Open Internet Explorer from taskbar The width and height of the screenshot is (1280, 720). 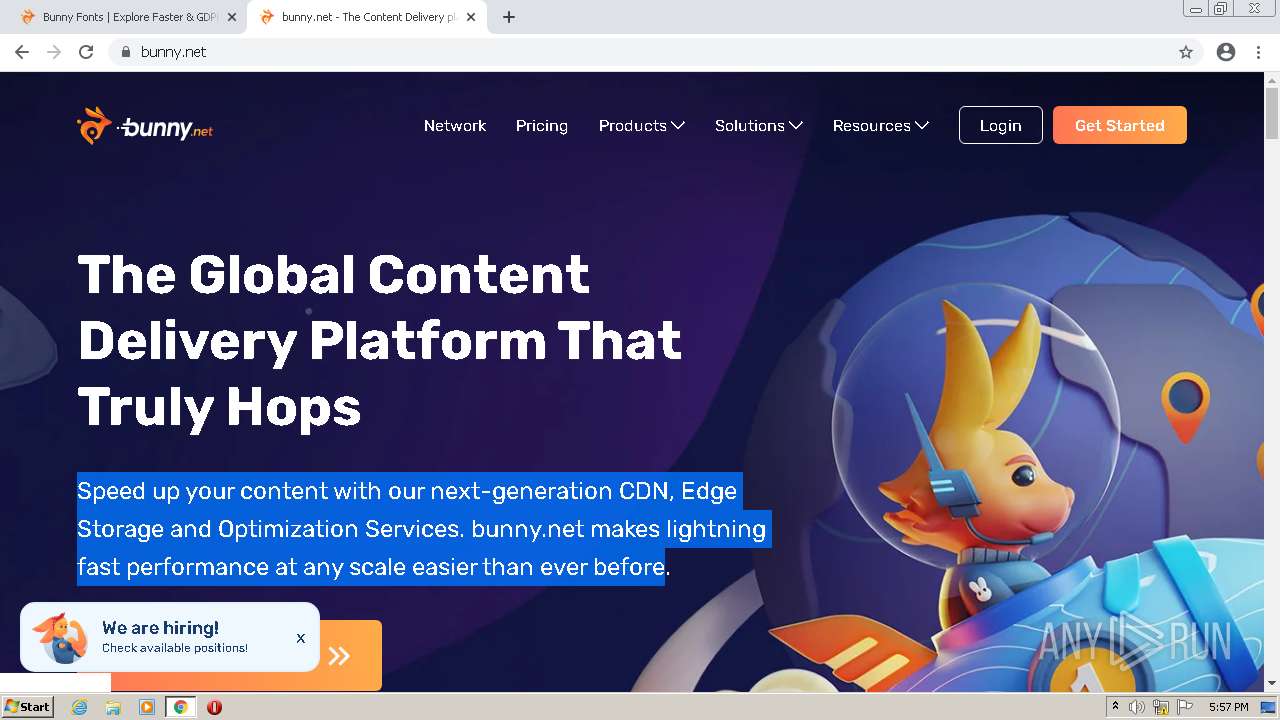(80, 707)
